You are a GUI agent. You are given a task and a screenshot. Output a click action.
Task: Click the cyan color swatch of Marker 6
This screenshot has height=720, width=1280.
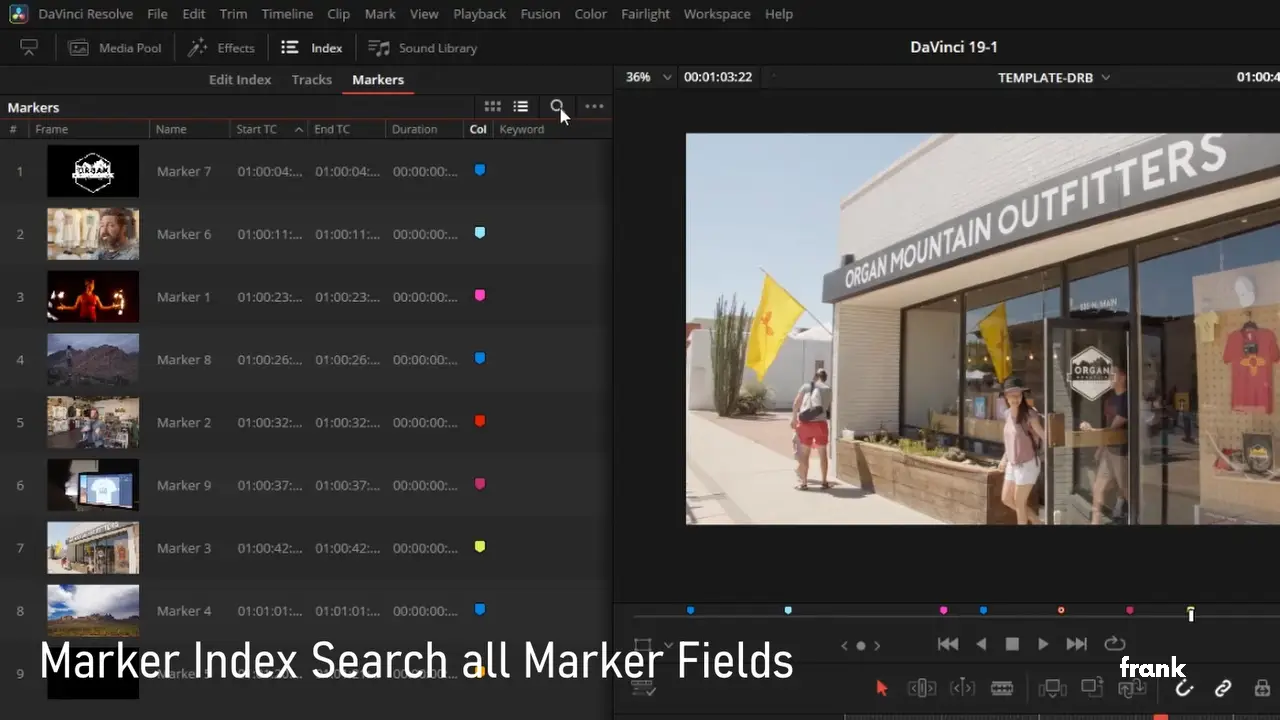click(480, 233)
